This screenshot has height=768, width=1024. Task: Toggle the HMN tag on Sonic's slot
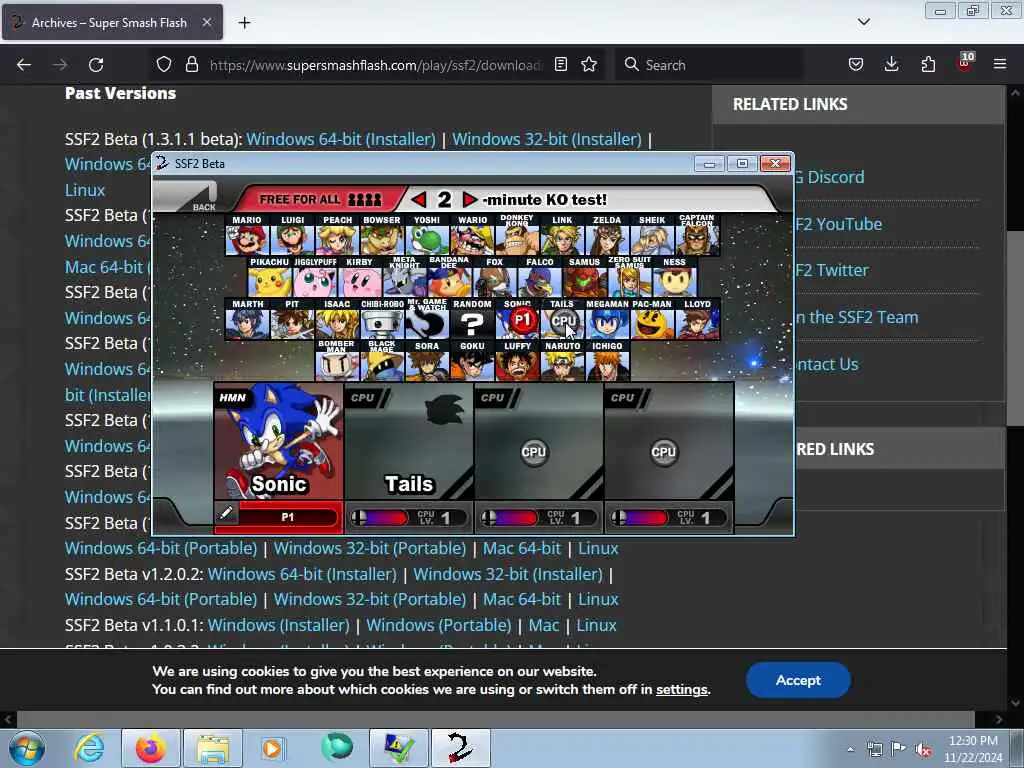233,398
